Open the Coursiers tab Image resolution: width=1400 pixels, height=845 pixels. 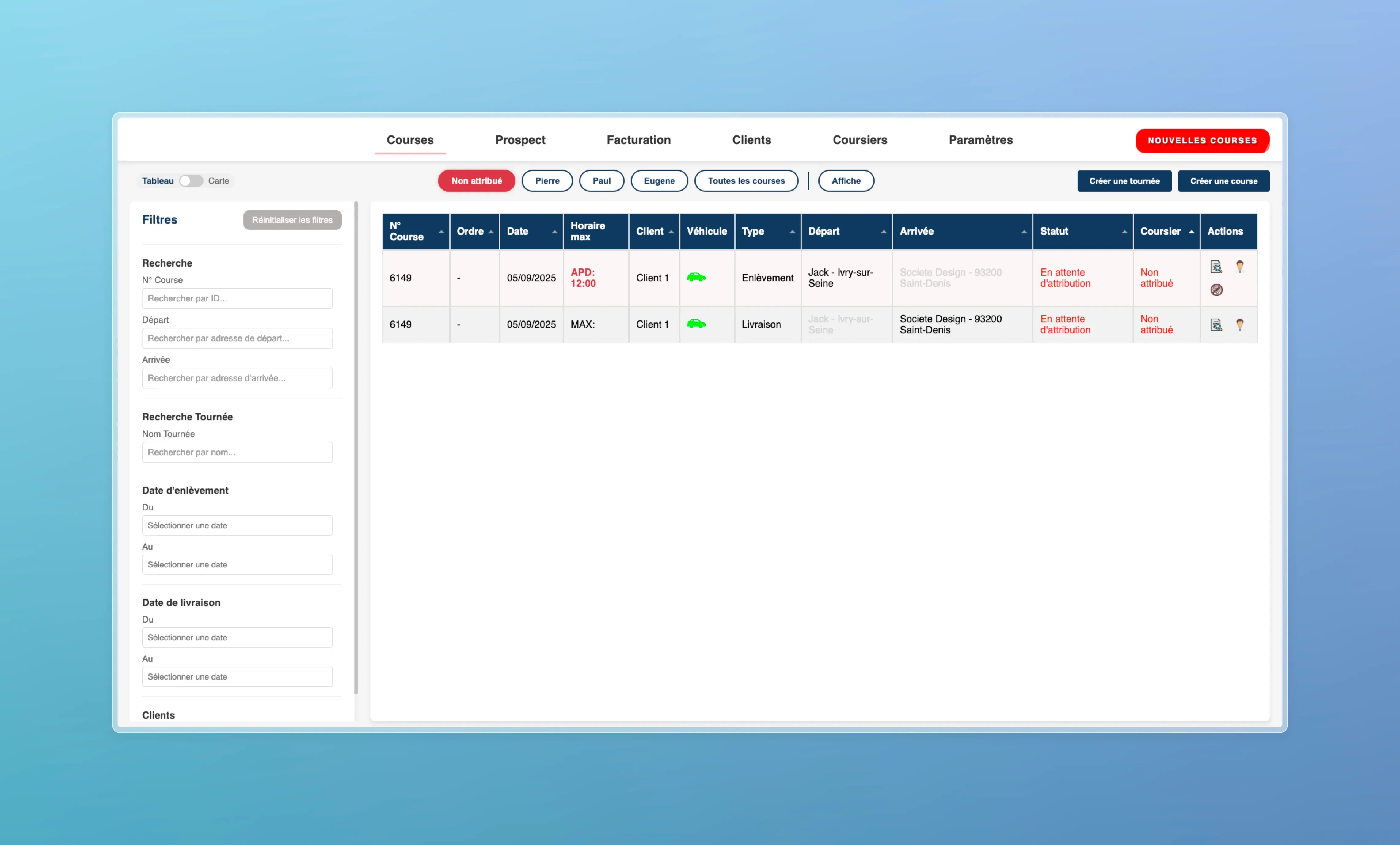(859, 140)
